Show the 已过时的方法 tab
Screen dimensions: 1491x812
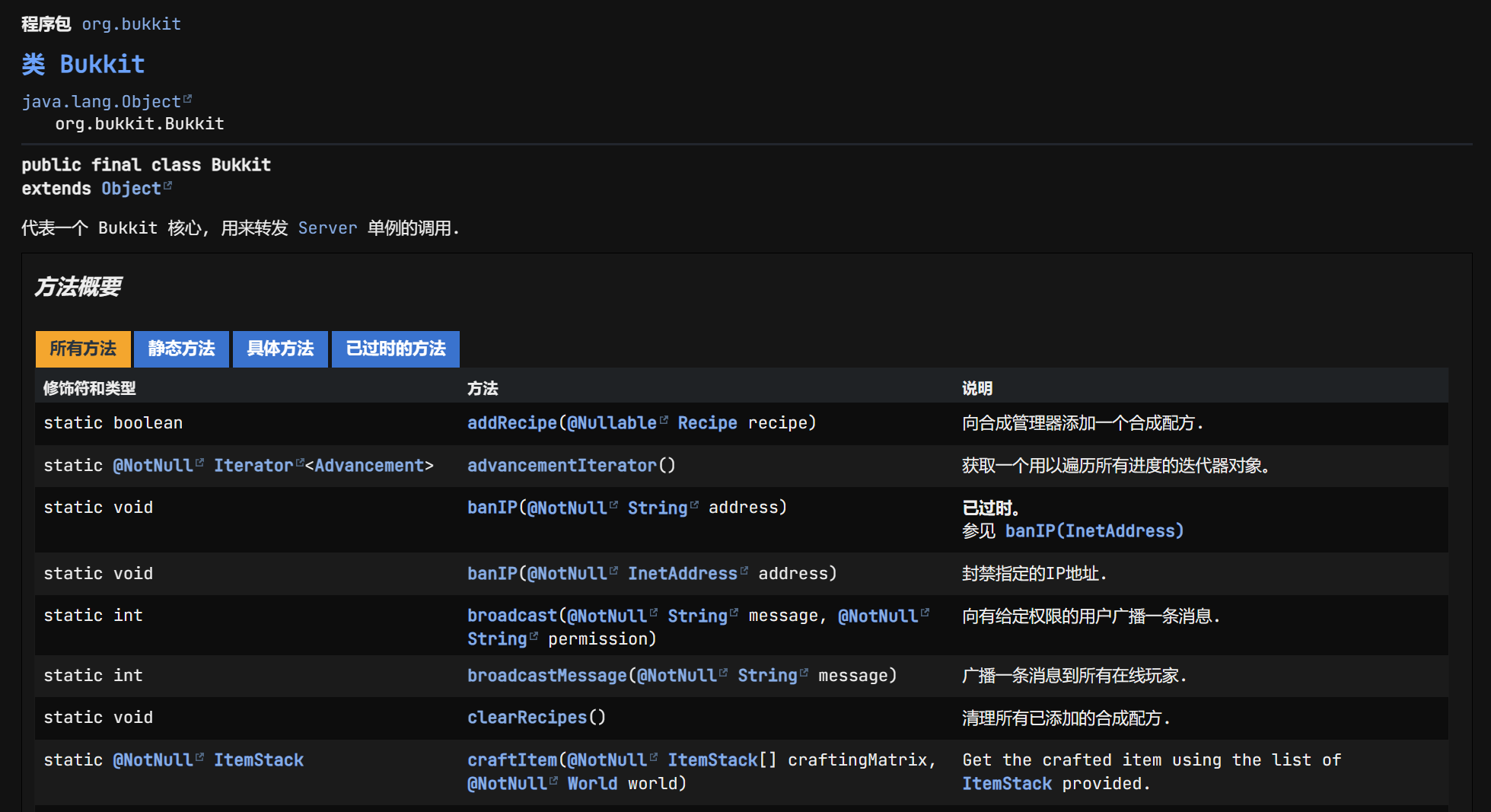click(x=395, y=349)
